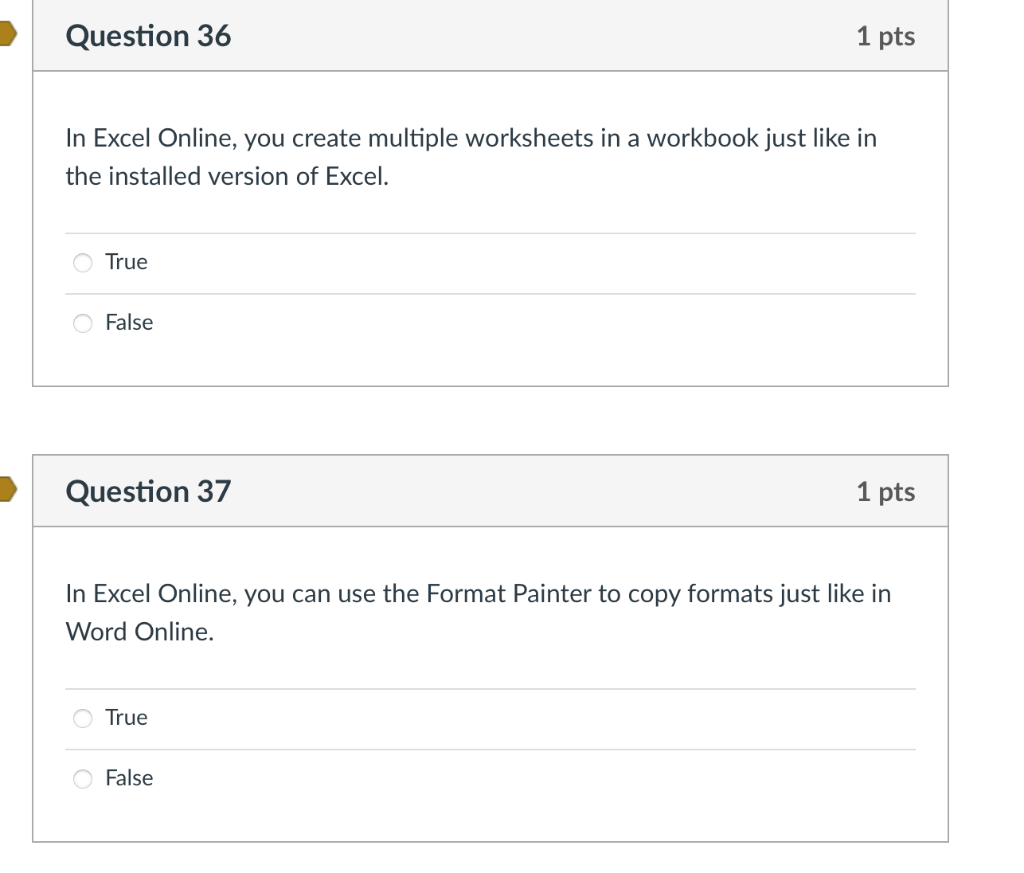This screenshot has width=1024, height=873.
Task: Select the True radio button for Question 36
Action: pyautogui.click(x=82, y=262)
